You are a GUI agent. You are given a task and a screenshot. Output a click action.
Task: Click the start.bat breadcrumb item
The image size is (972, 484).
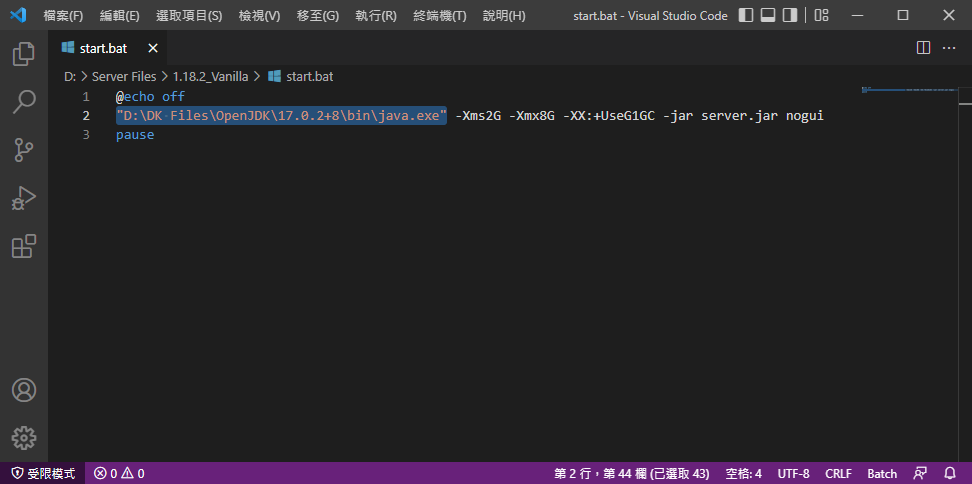point(301,77)
